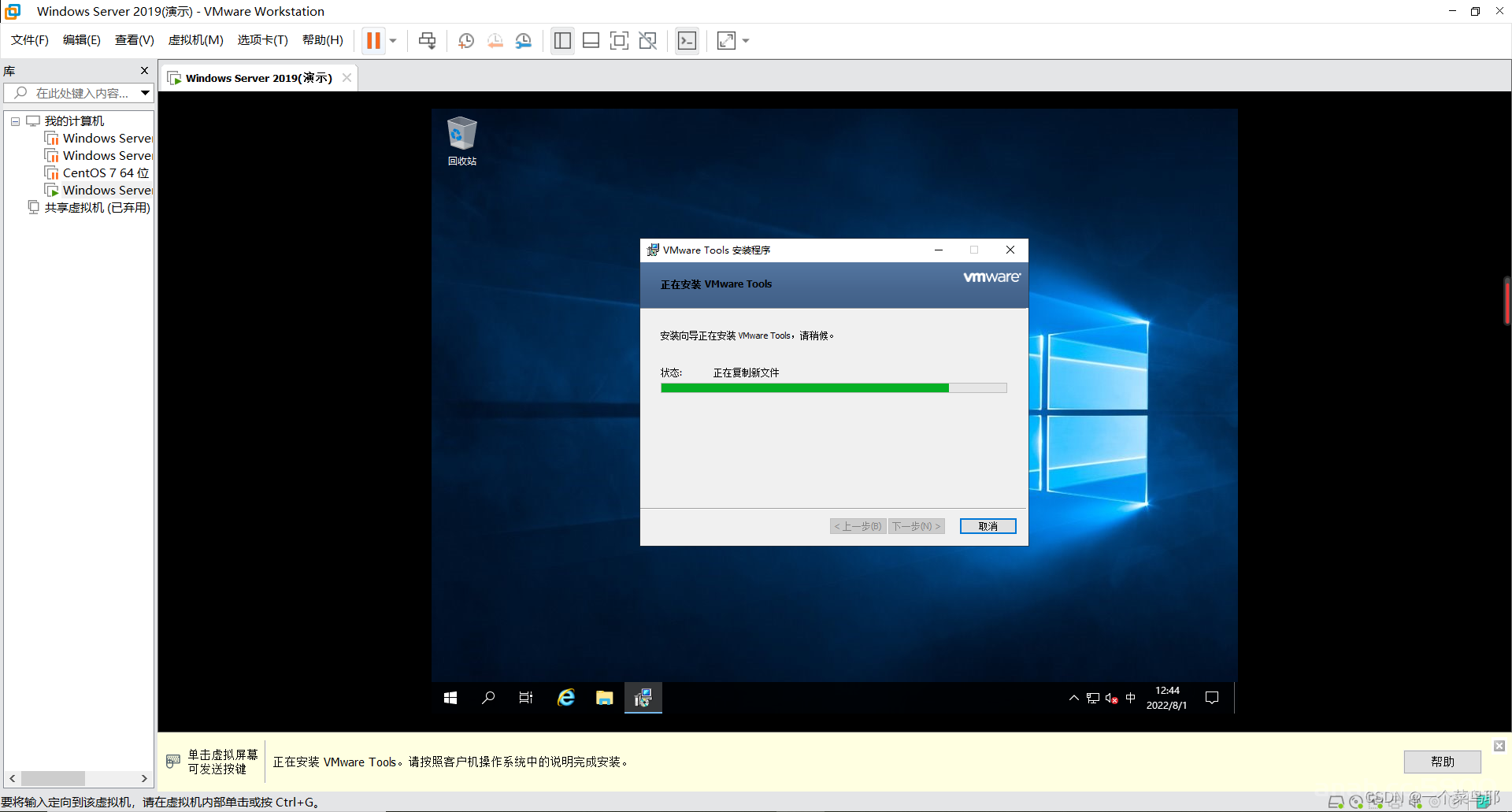
Task: Click the 中 input method indicator
Action: point(1131,698)
